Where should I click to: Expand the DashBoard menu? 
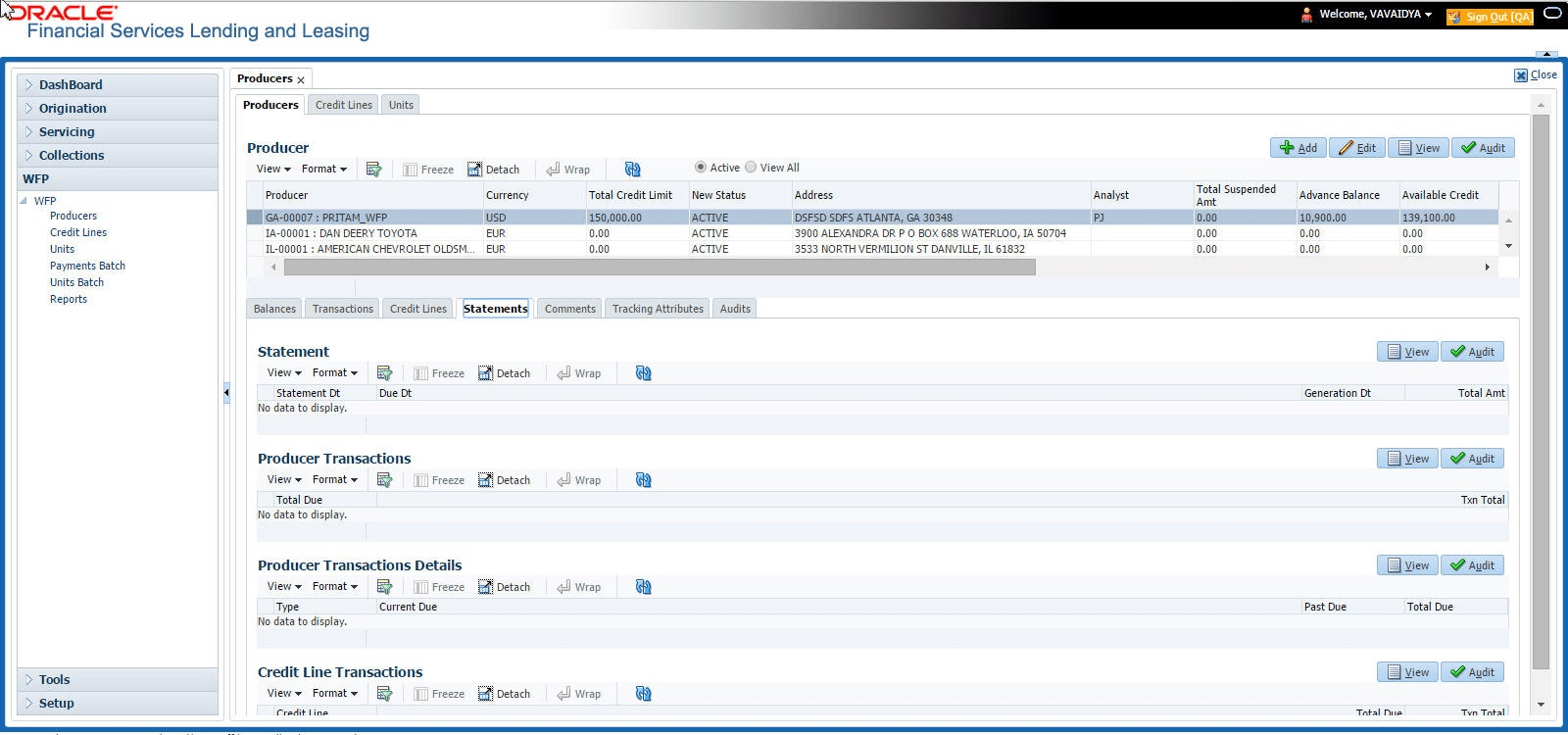click(x=118, y=85)
